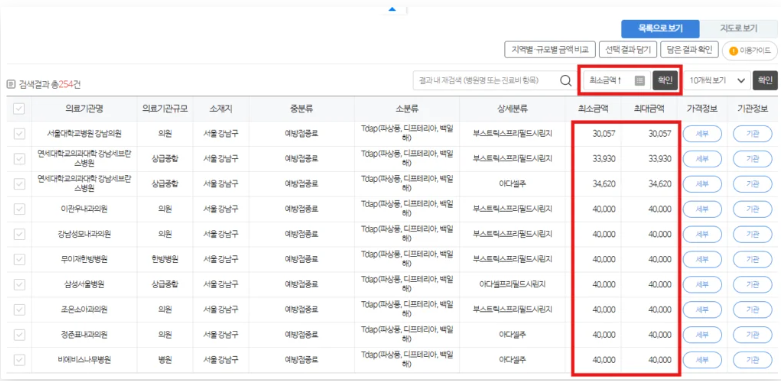Click the 상세분류 column header
This screenshot has height=381, width=781.
513,109
